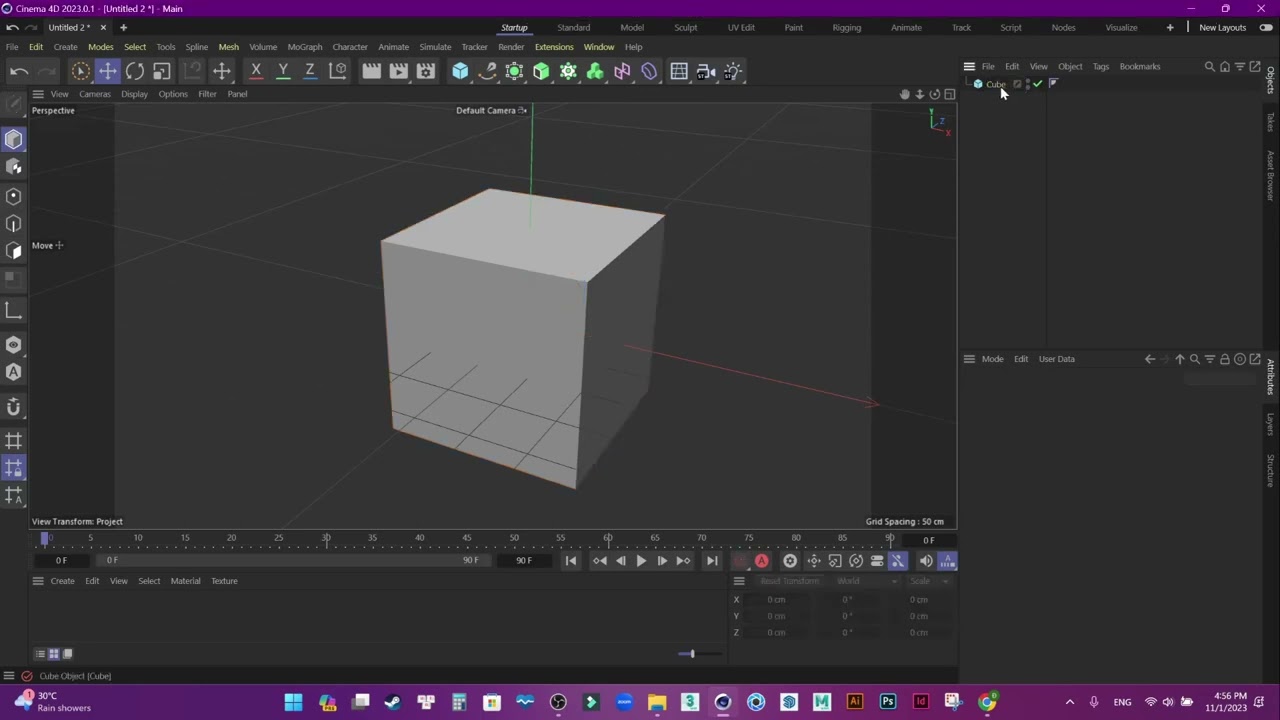Click the Undo arrow icon
Image resolution: width=1280 pixels, height=720 pixels.
click(x=19, y=71)
